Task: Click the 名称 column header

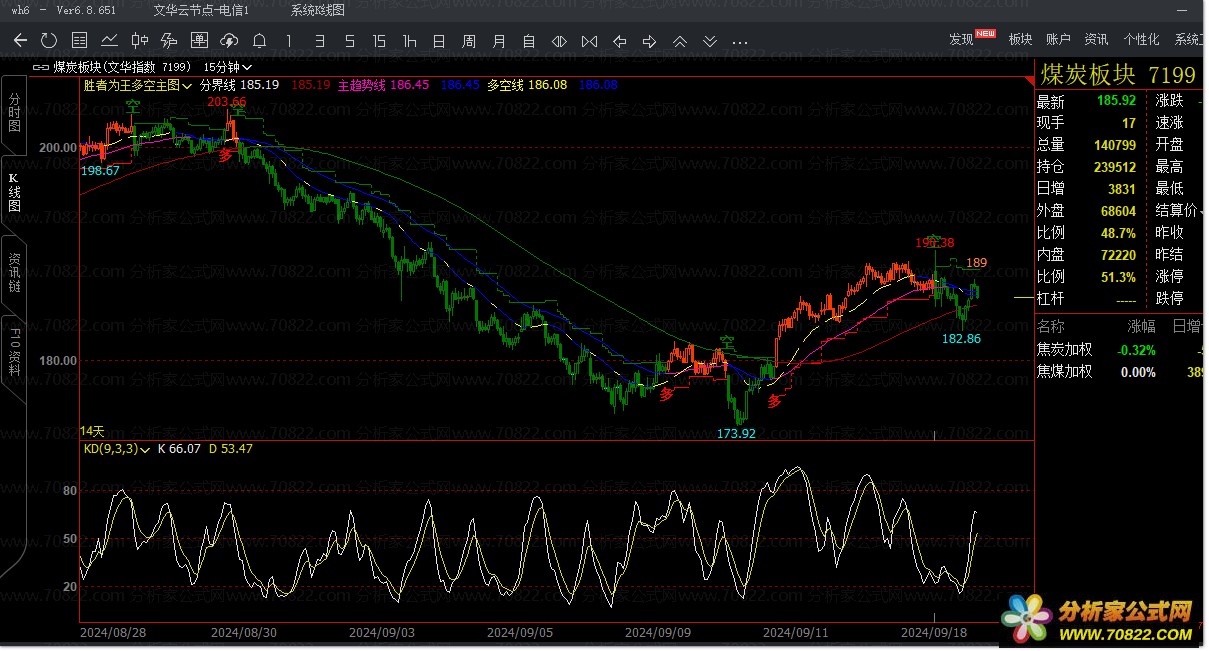Action: [x=1051, y=327]
